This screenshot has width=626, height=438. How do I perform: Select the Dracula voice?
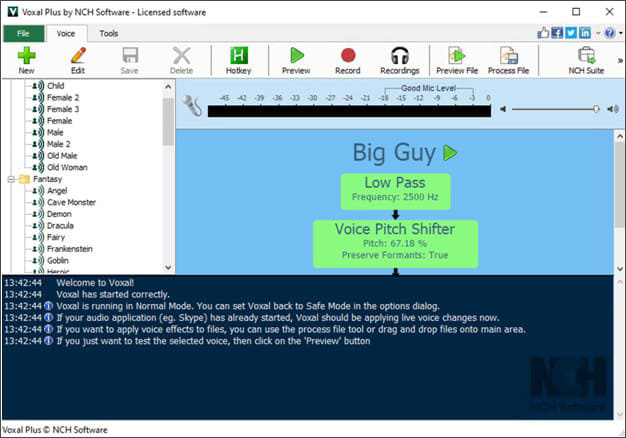60,226
